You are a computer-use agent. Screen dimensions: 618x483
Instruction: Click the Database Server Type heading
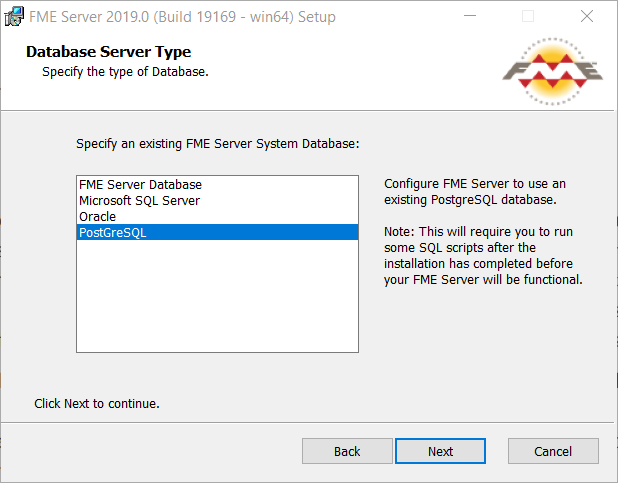pos(108,52)
